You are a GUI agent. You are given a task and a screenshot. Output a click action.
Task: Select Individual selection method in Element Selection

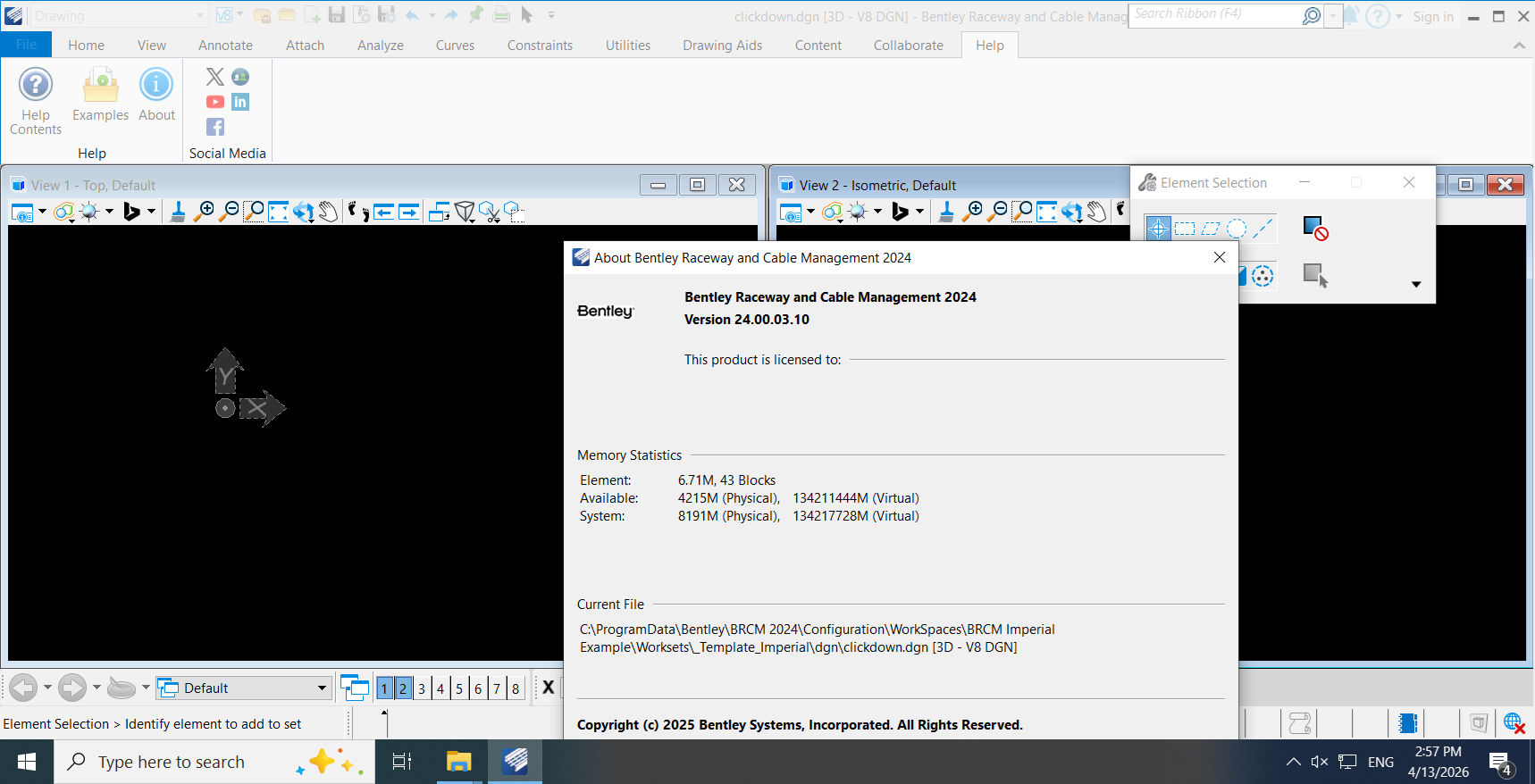1158,229
